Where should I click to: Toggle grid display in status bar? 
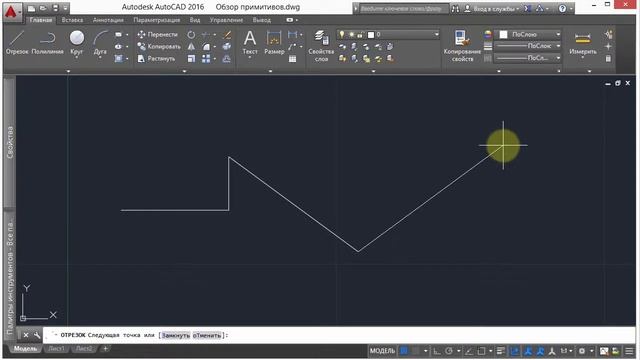click(x=404, y=351)
